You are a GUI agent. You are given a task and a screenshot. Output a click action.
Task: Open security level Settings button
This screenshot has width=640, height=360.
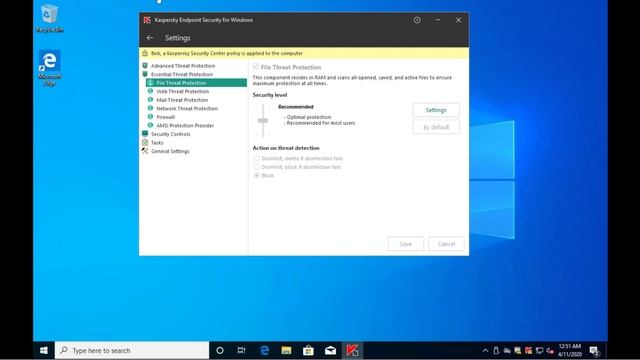point(436,110)
